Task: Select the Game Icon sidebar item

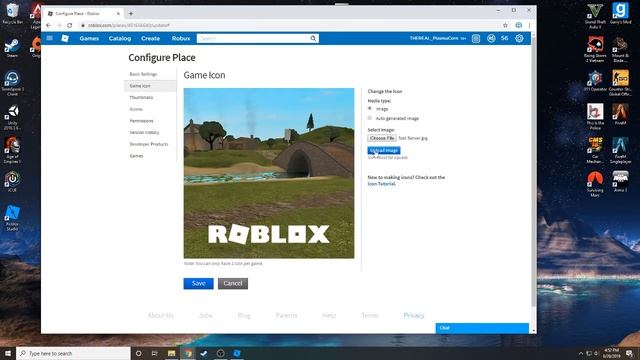Action: pos(150,86)
